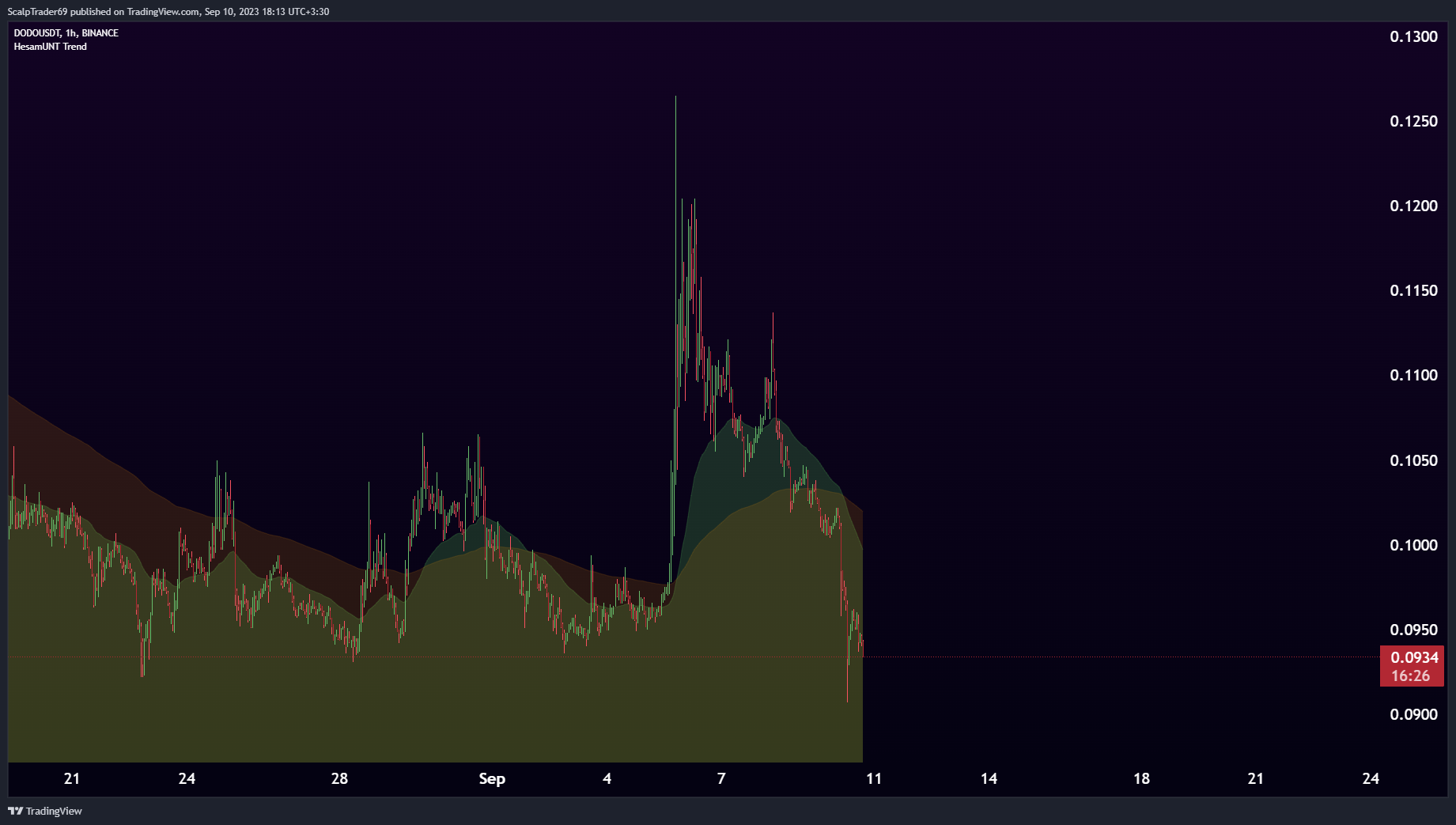1456x825 pixels.
Task: Click the TradingView text in the bottom watermark
Action: 54,811
